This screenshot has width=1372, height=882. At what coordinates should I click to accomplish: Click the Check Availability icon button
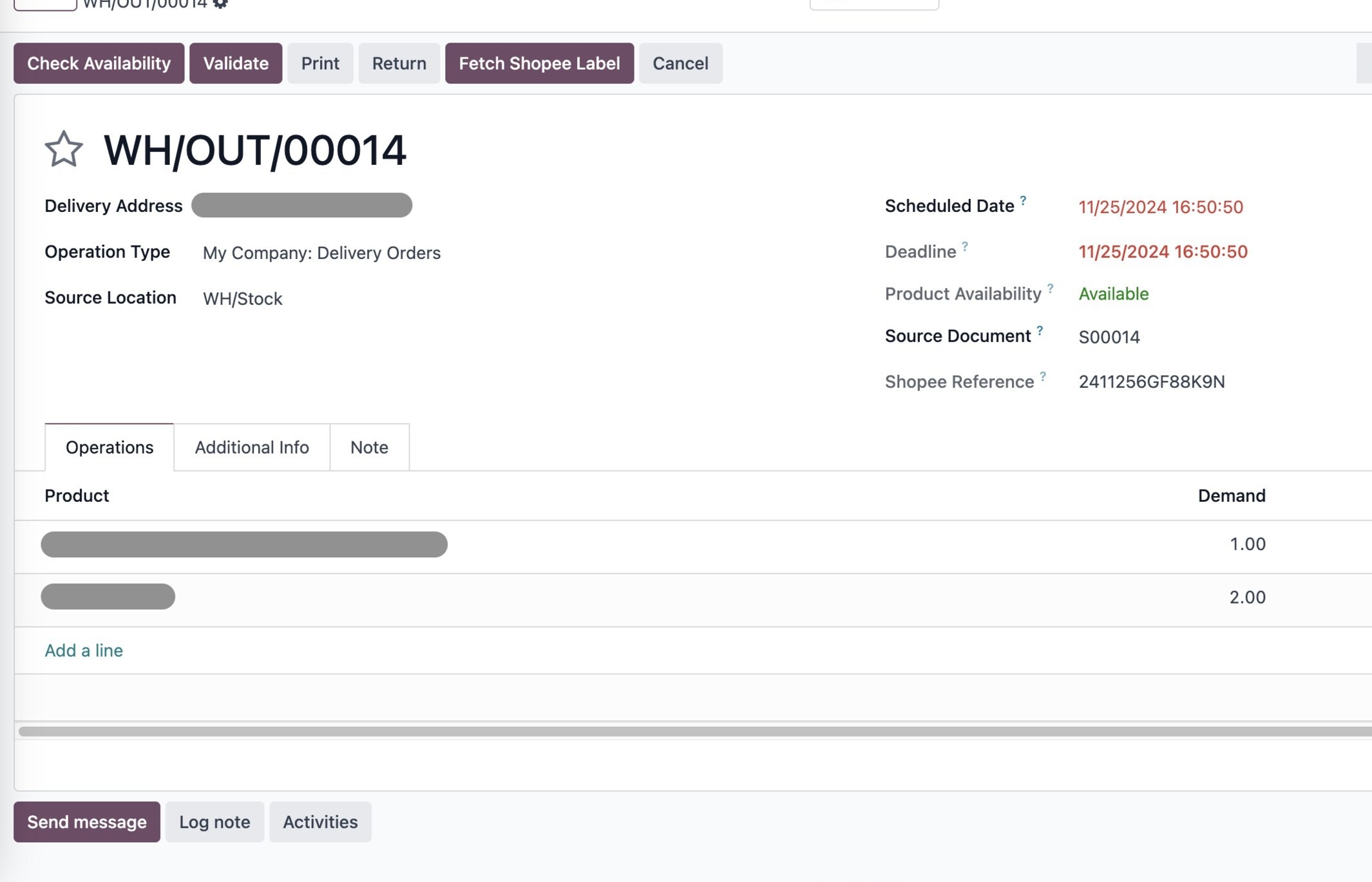click(99, 62)
